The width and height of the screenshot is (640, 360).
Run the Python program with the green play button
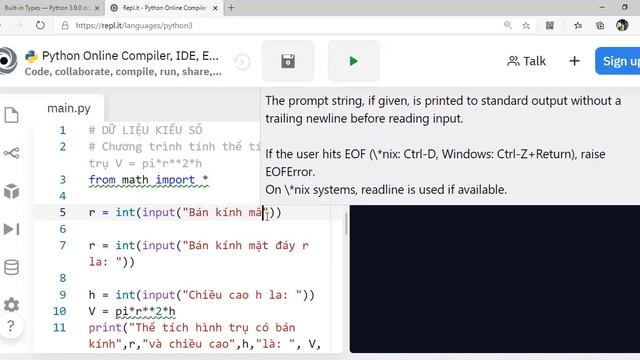coord(353,61)
